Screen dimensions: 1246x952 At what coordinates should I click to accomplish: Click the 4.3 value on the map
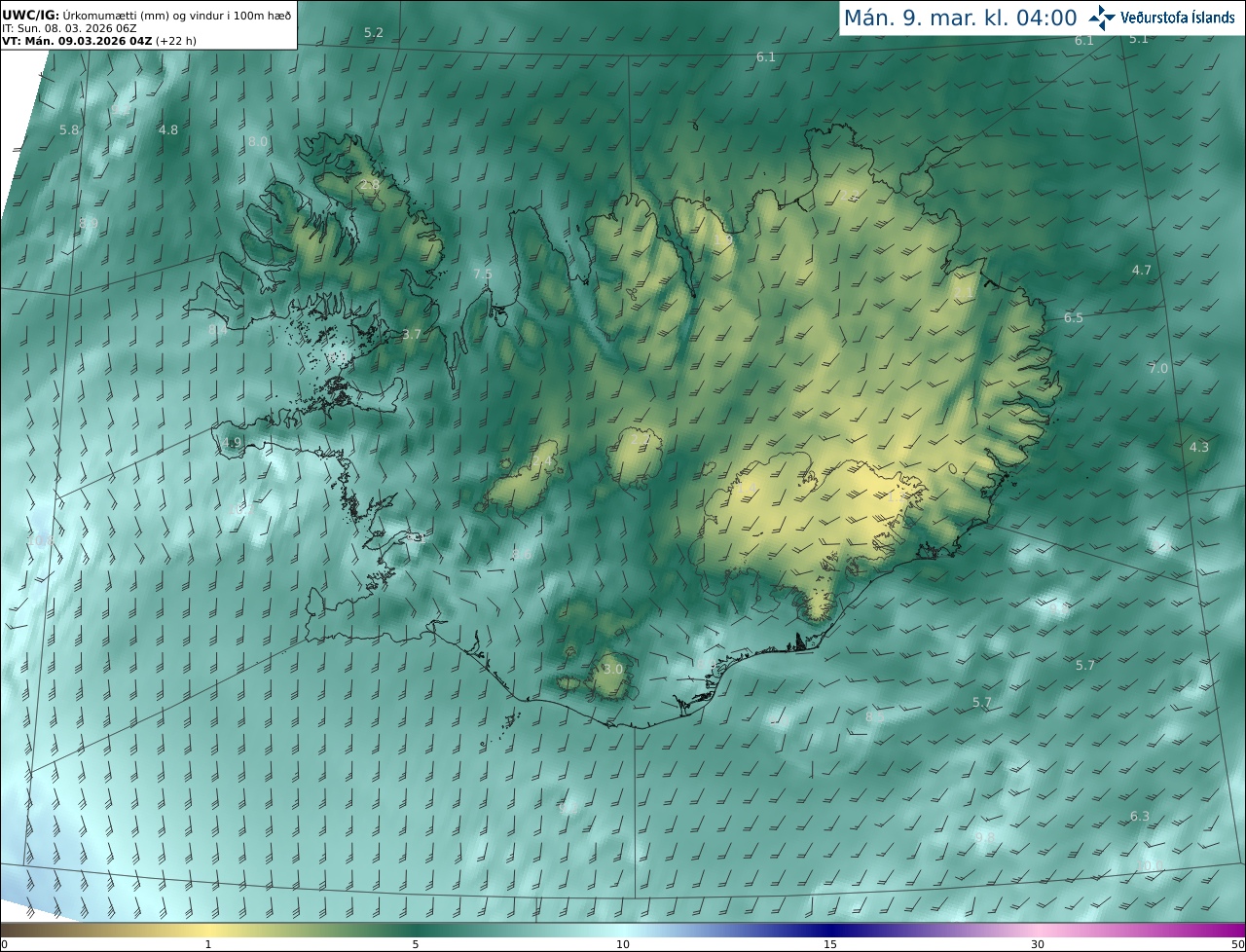pos(1199,448)
